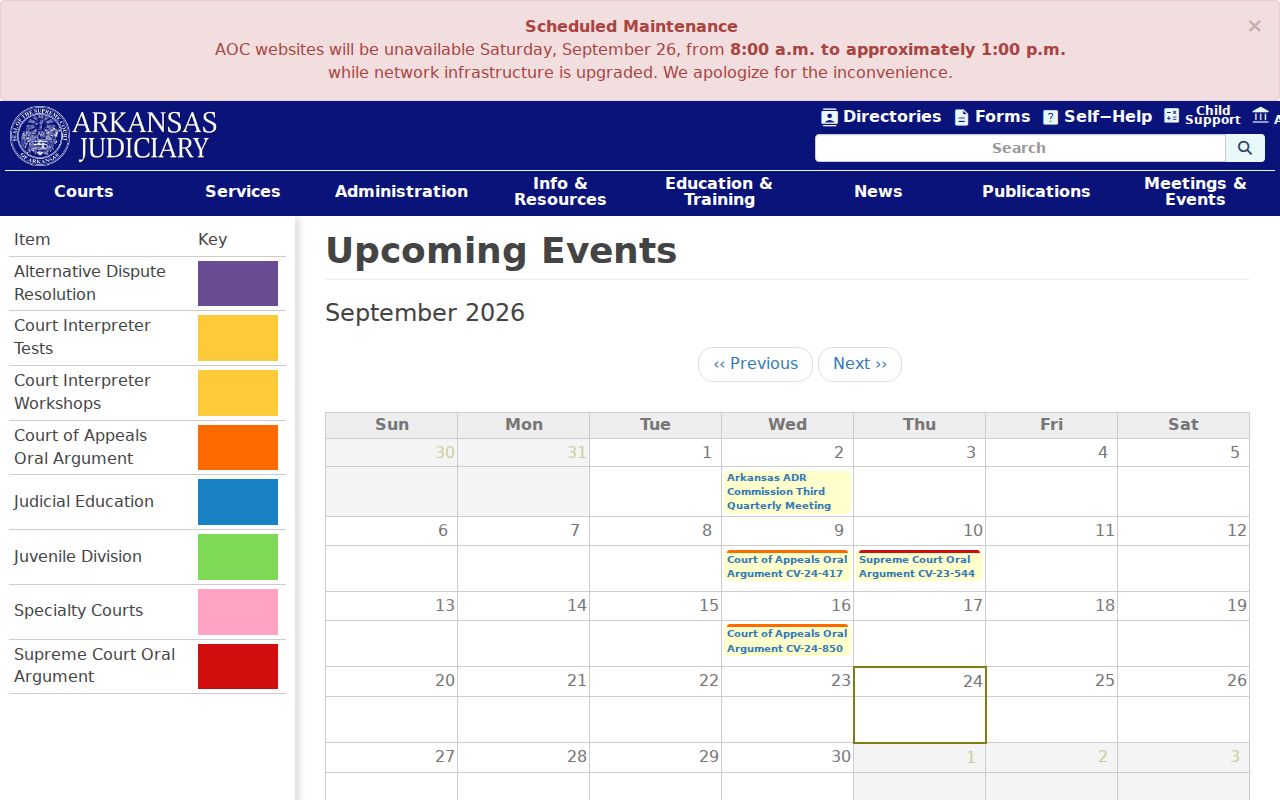Click the Wed column header
The image size is (1280, 800).
pyautogui.click(x=787, y=425)
